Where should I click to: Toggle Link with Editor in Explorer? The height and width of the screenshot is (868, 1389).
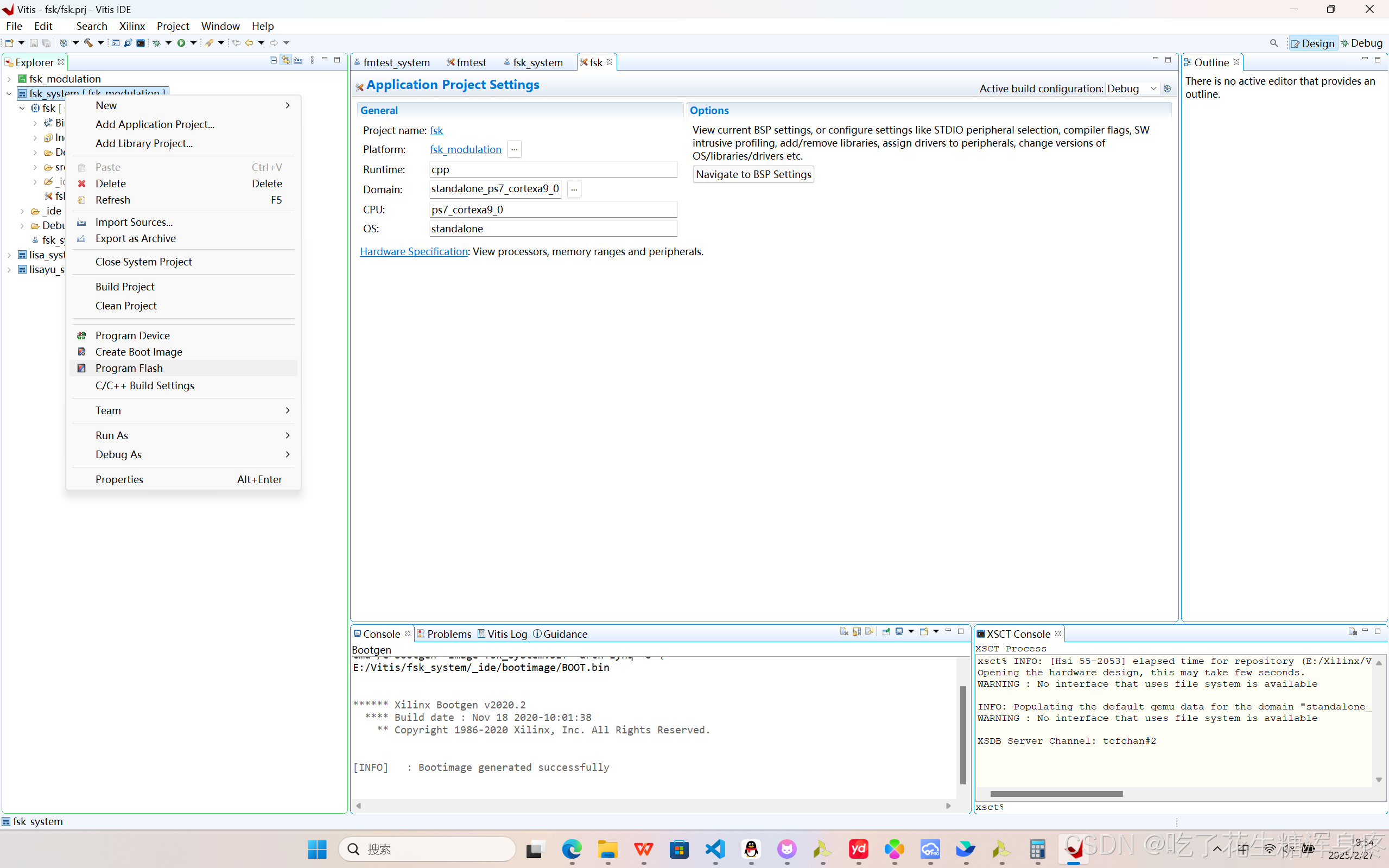pos(286,60)
